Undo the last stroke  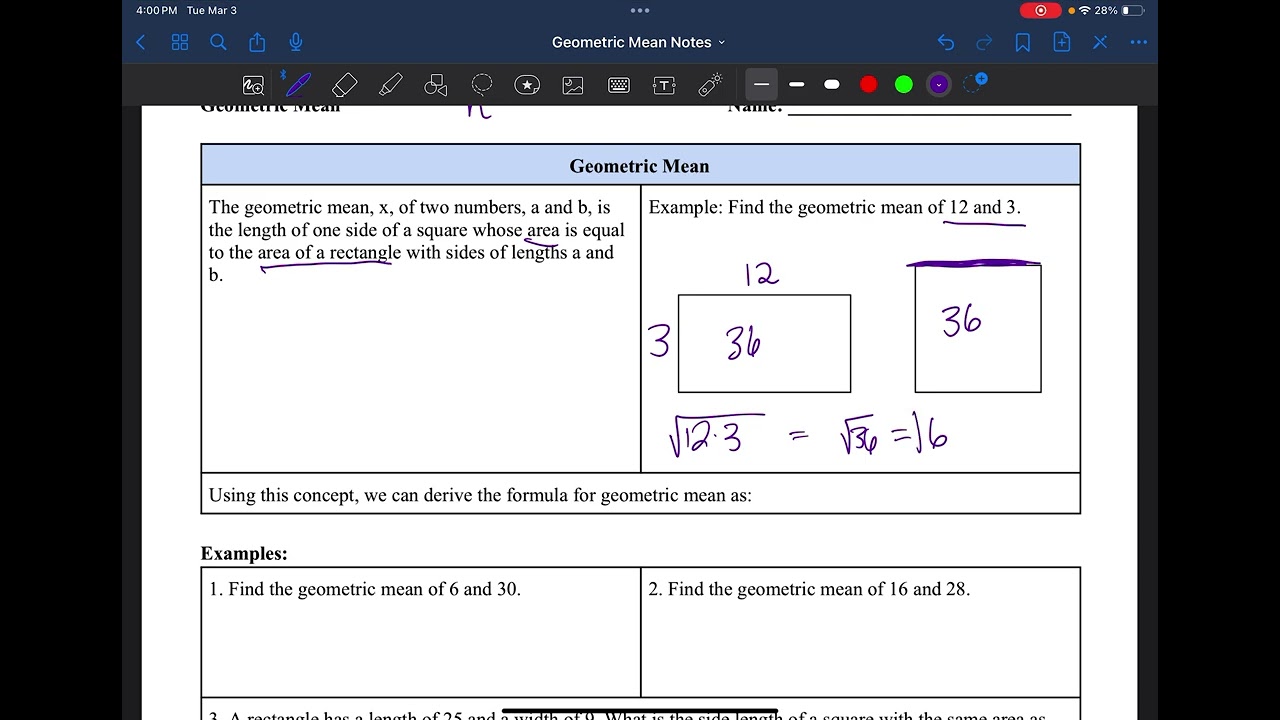tap(946, 42)
